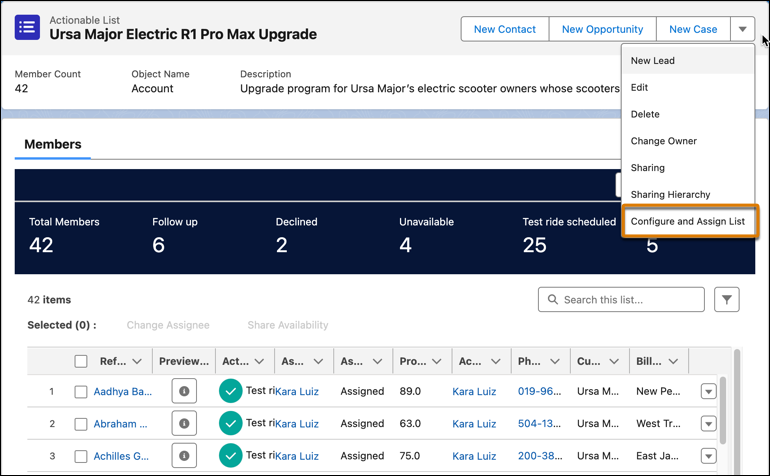Click the West Tr... billing cell
This screenshot has width=770, height=476.
pyautogui.click(x=658, y=424)
